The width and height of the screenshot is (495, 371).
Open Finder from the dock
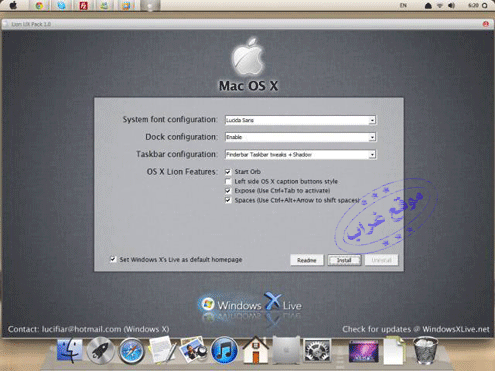[70, 350]
